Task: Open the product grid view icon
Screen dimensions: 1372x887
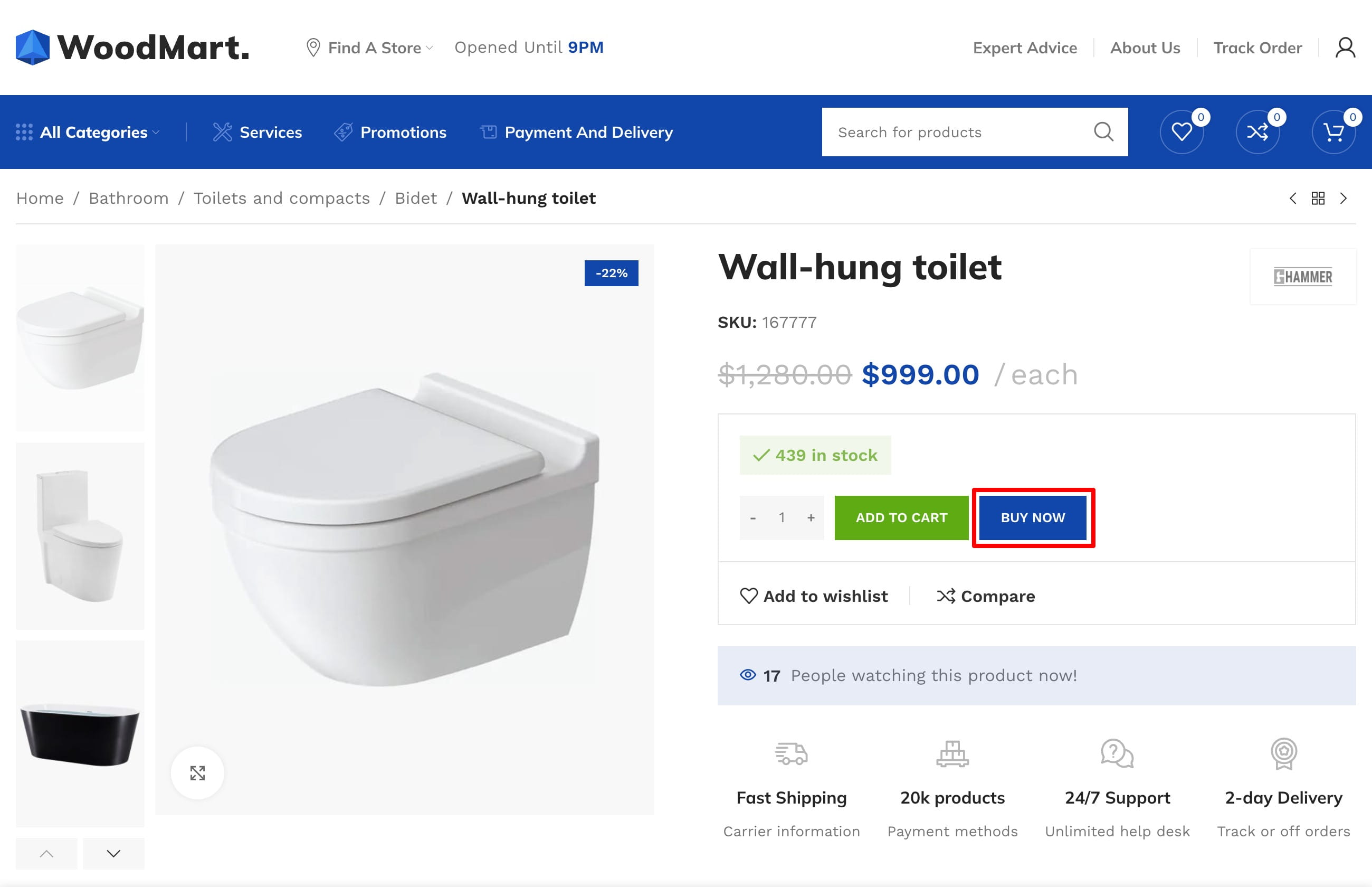Action: click(1318, 198)
